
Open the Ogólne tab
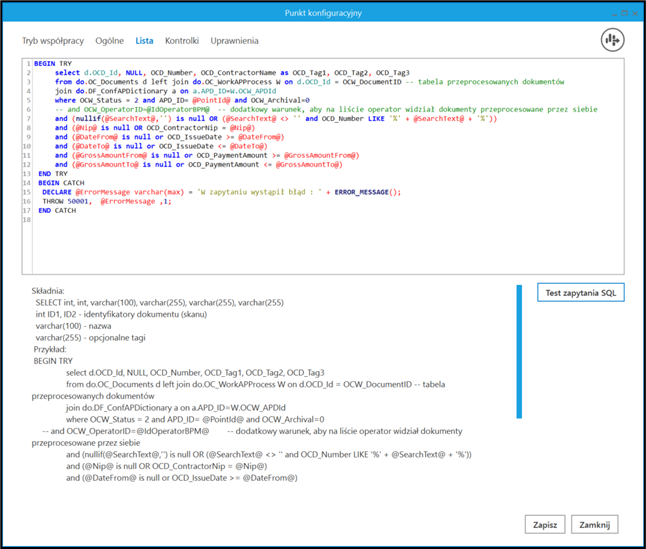pyautogui.click(x=110, y=41)
